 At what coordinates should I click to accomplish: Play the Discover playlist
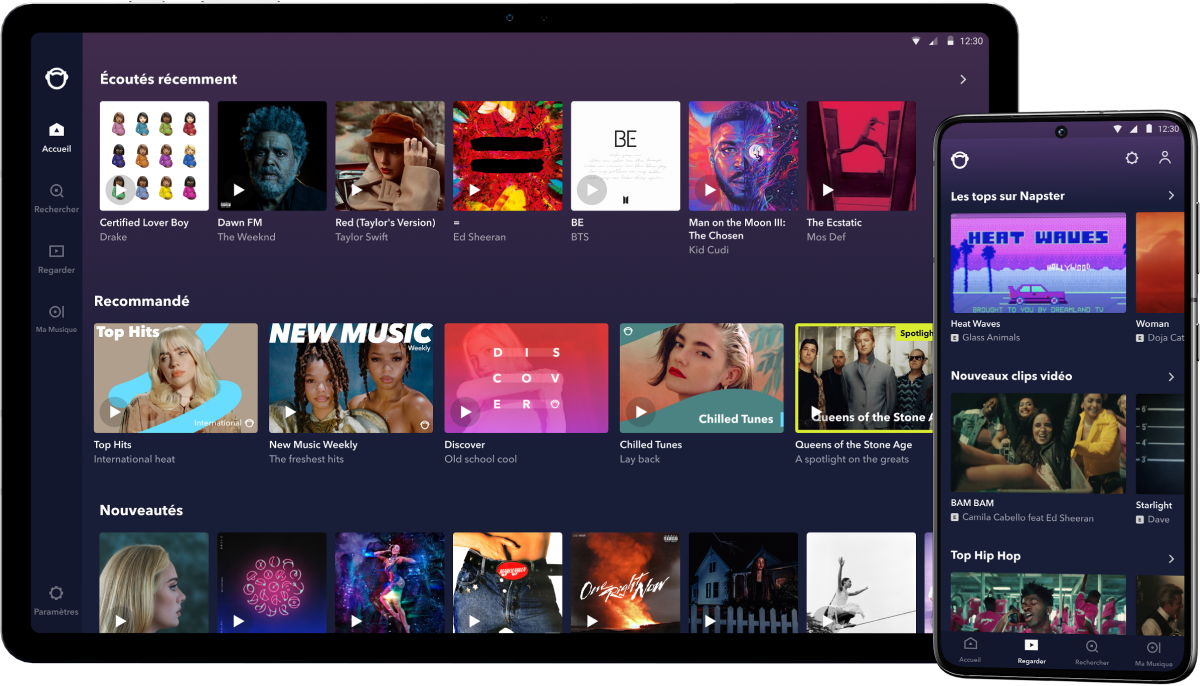pos(465,411)
